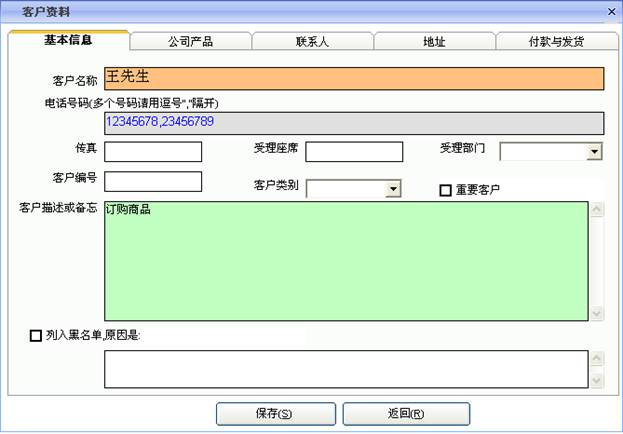Expand the 客户类别 dropdown

tap(393, 189)
